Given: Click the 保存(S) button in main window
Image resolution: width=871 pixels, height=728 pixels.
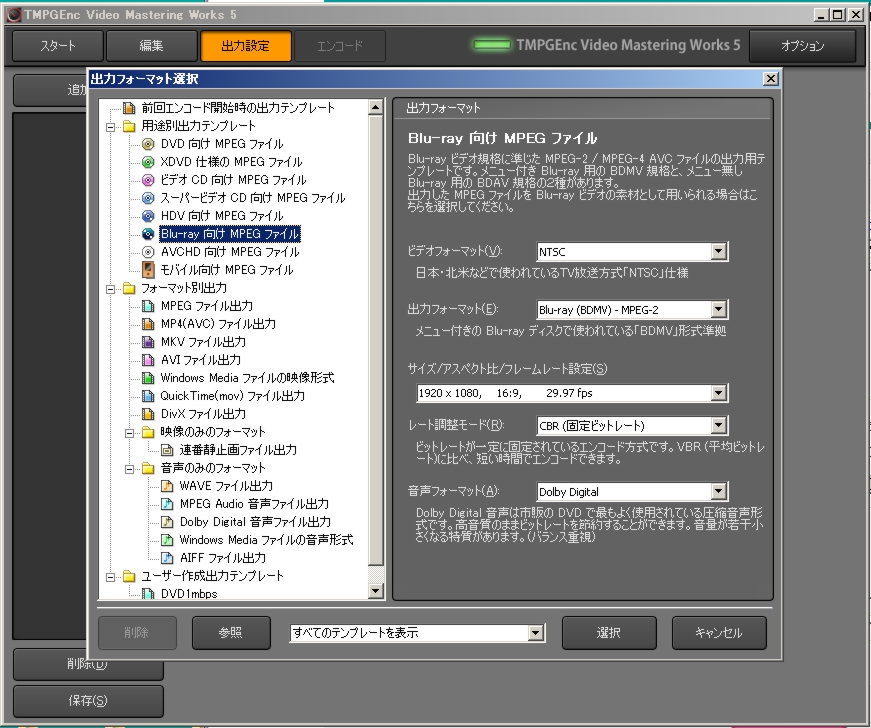Looking at the screenshot, I should pos(88,701).
